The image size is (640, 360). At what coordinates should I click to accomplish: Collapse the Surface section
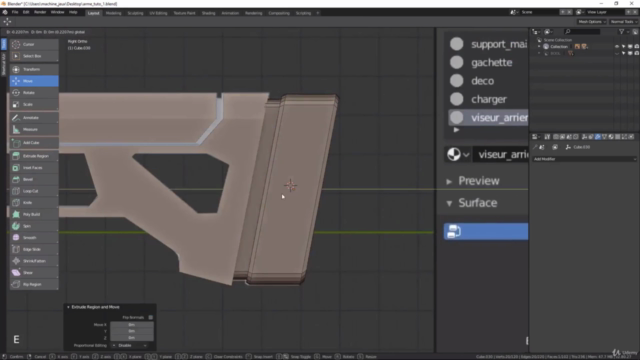[x=449, y=203]
